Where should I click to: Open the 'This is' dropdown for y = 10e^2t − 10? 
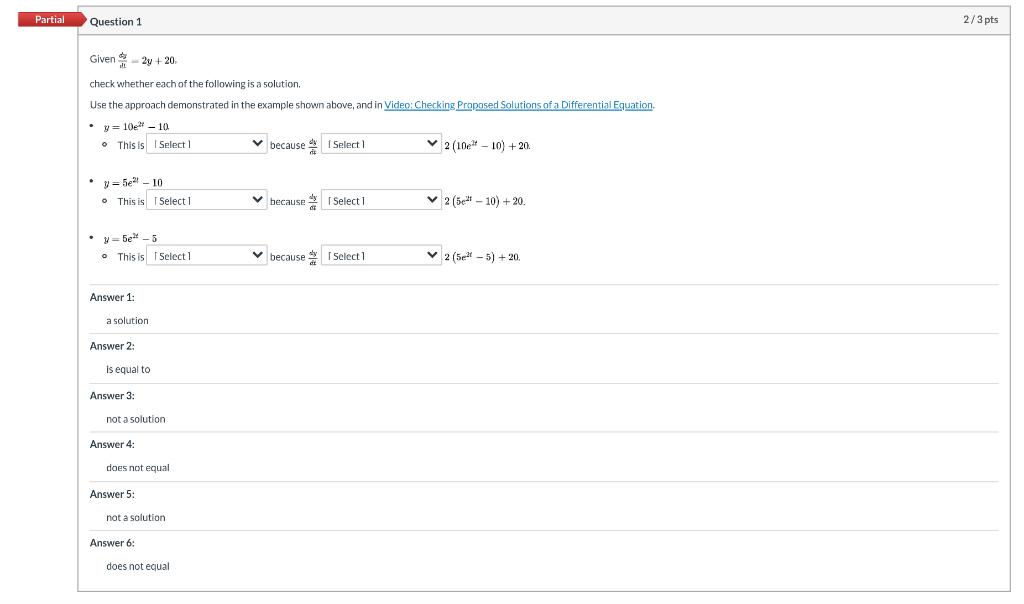(x=206, y=144)
